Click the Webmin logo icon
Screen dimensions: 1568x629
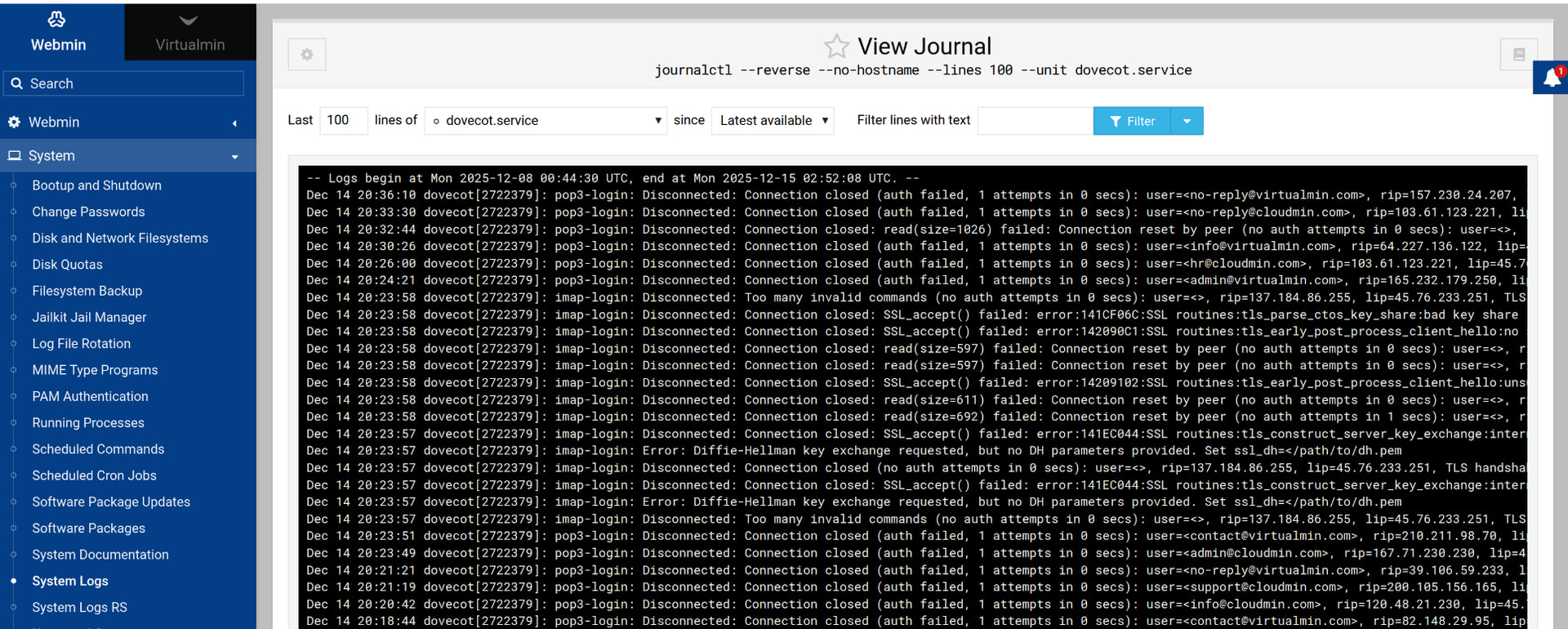57,20
